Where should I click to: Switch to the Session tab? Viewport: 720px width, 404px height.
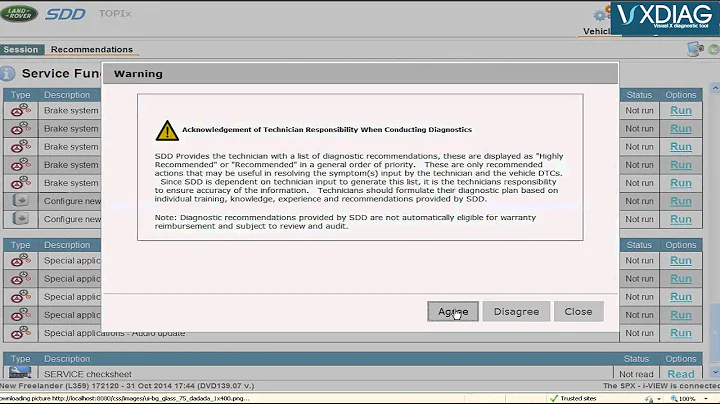click(21, 50)
